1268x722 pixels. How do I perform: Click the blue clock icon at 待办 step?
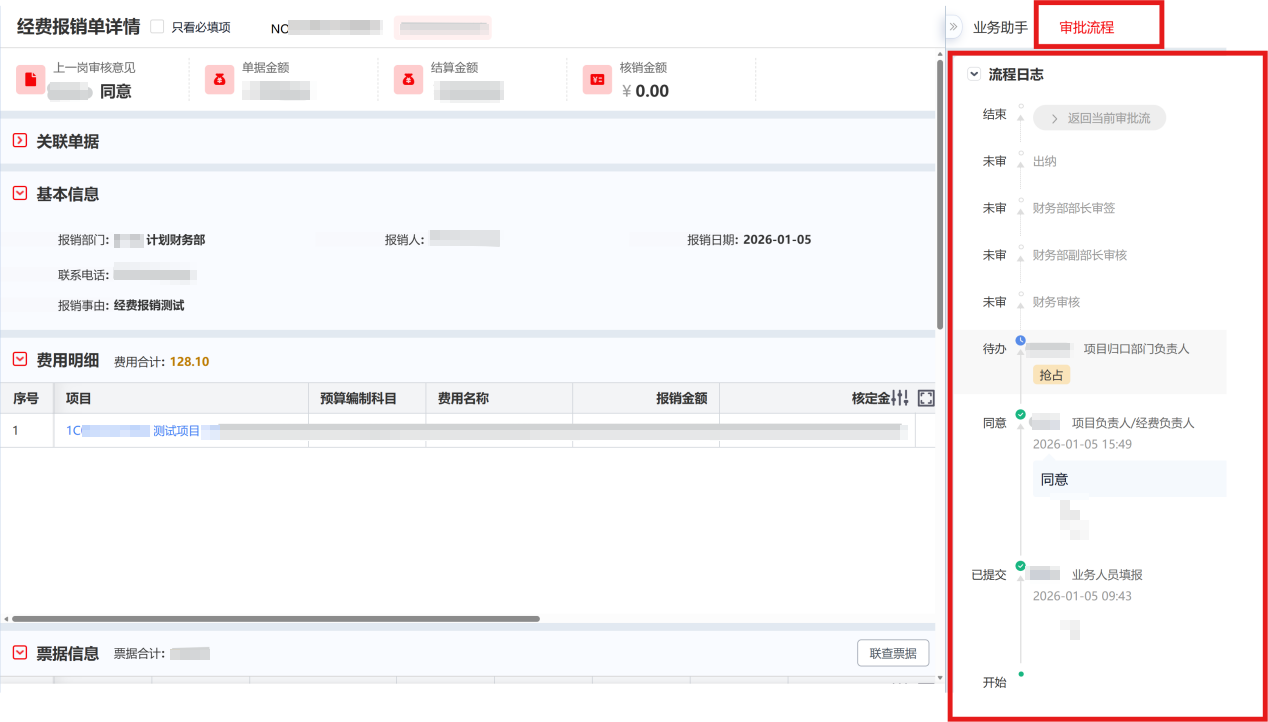[x=1020, y=341]
